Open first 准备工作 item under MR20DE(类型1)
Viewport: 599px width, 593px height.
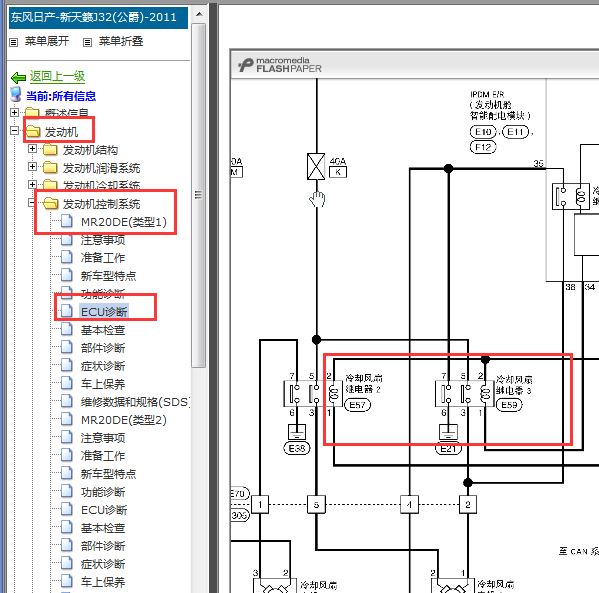pyautogui.click(x=103, y=258)
